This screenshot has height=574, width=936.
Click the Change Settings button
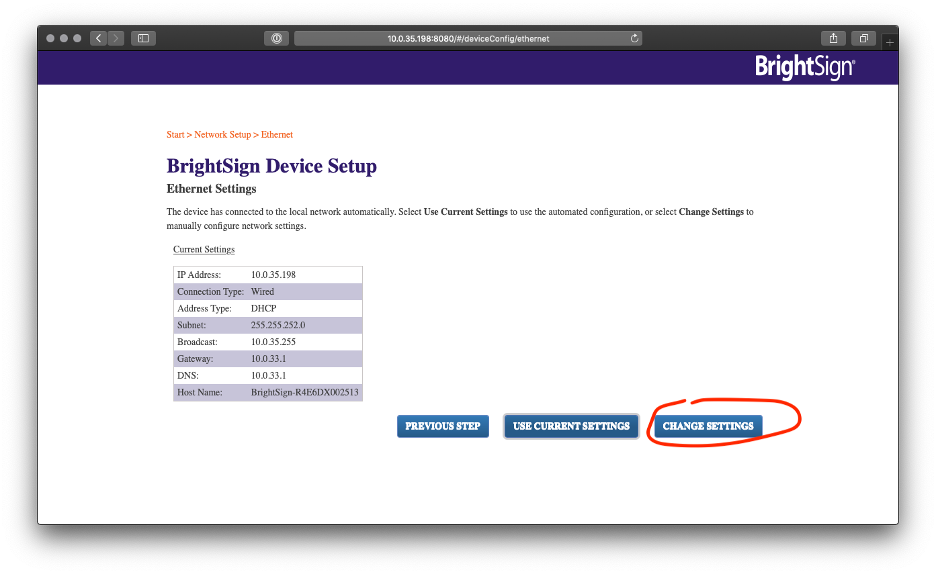pos(708,426)
